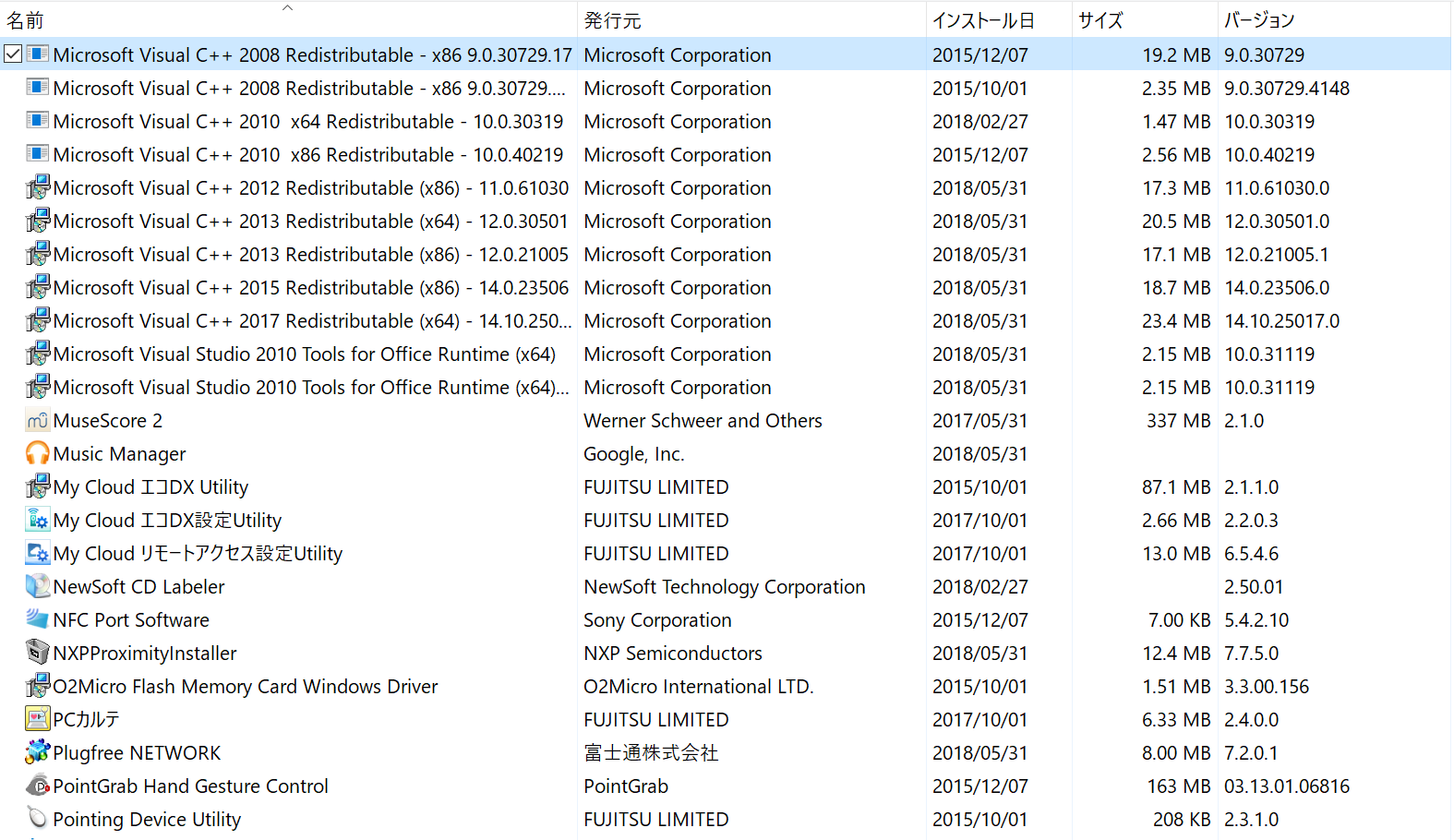
Task: Click the NXPProximityInstaller icon
Action: [37, 654]
